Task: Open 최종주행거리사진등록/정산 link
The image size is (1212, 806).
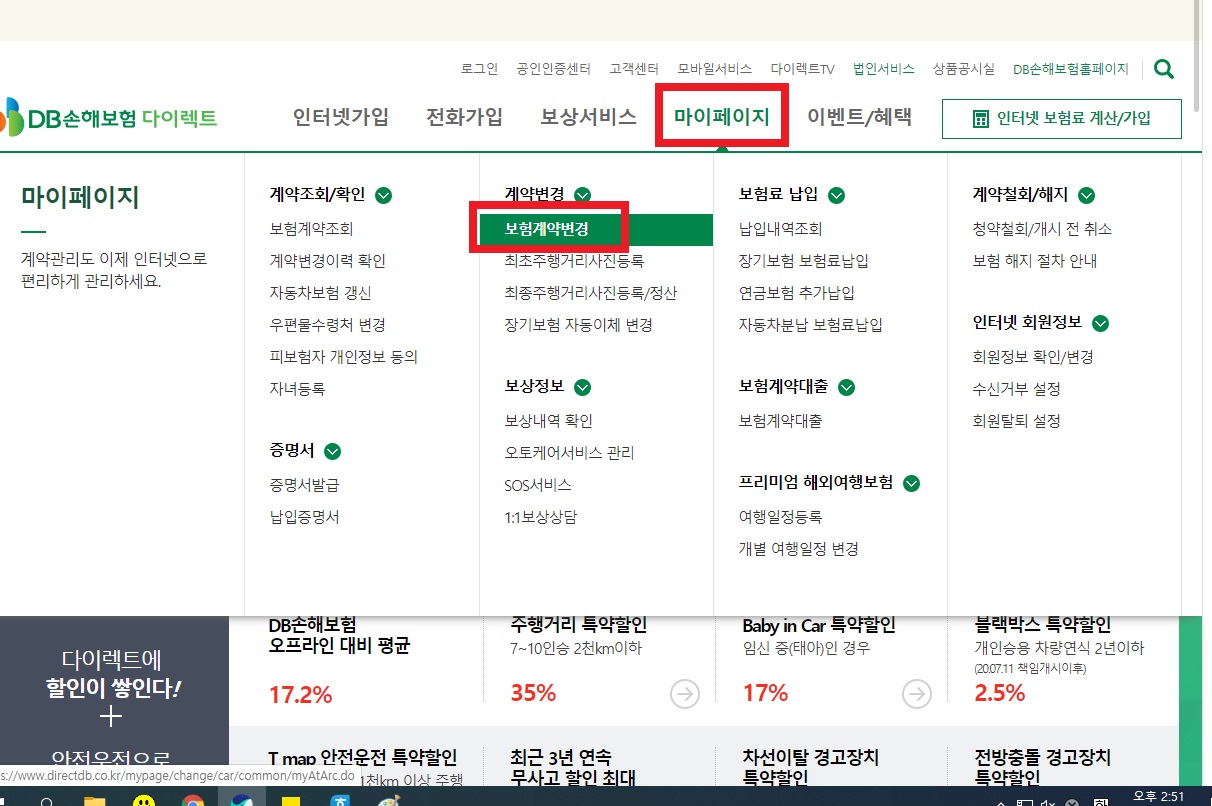Action: (x=591, y=293)
